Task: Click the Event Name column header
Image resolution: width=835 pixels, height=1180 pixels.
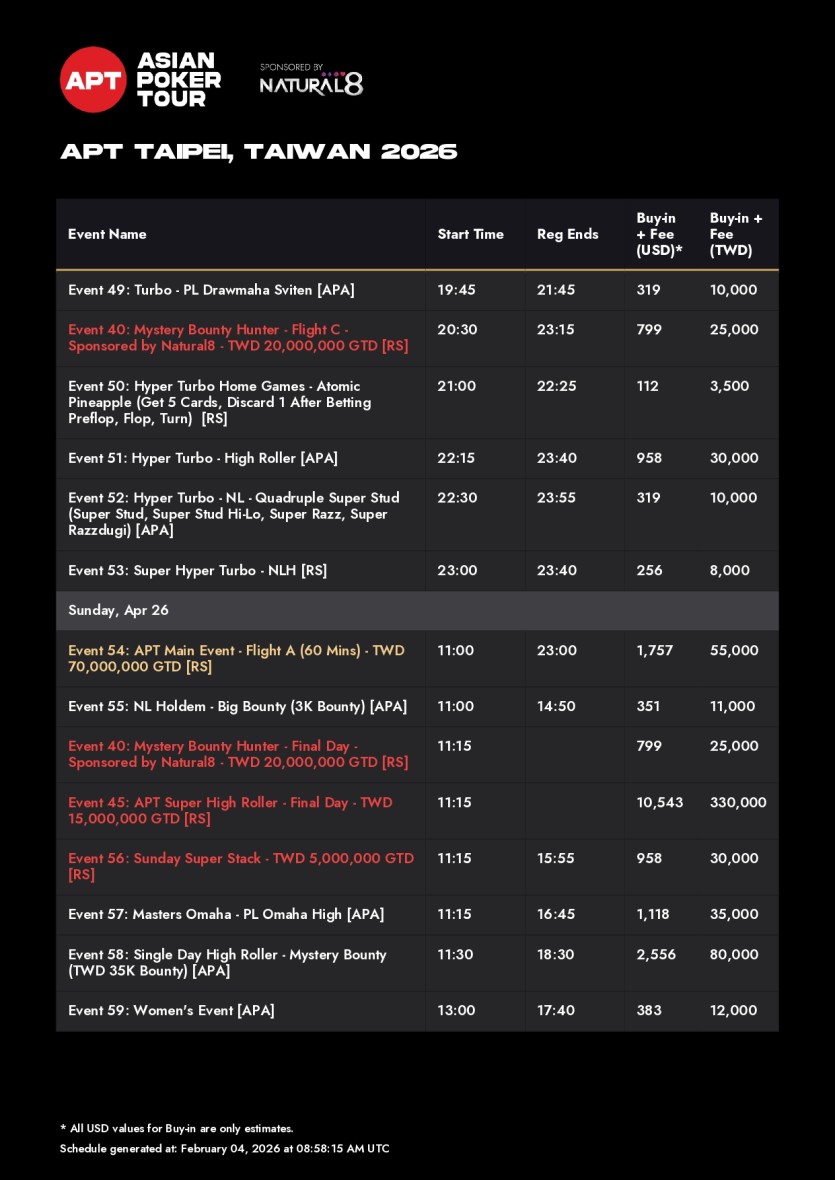Action: [107, 234]
